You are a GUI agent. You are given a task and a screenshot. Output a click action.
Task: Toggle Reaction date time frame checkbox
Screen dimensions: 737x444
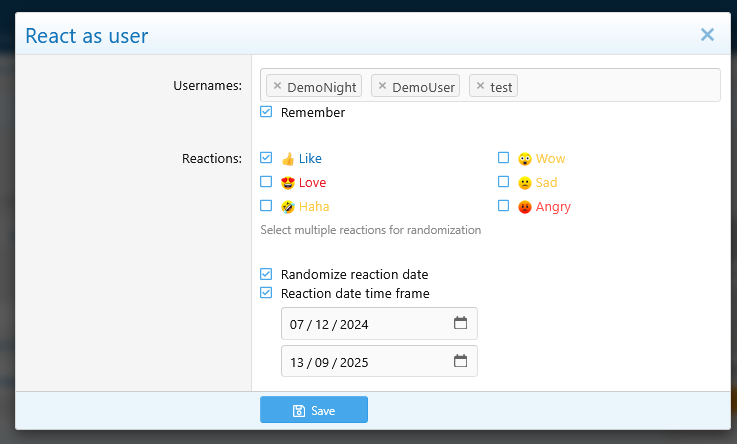coord(266,293)
